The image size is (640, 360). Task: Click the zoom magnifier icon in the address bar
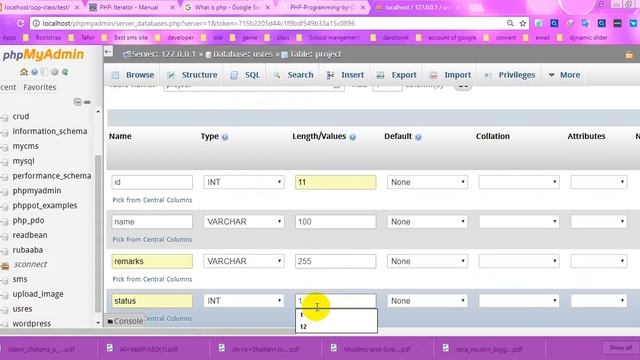coord(510,23)
